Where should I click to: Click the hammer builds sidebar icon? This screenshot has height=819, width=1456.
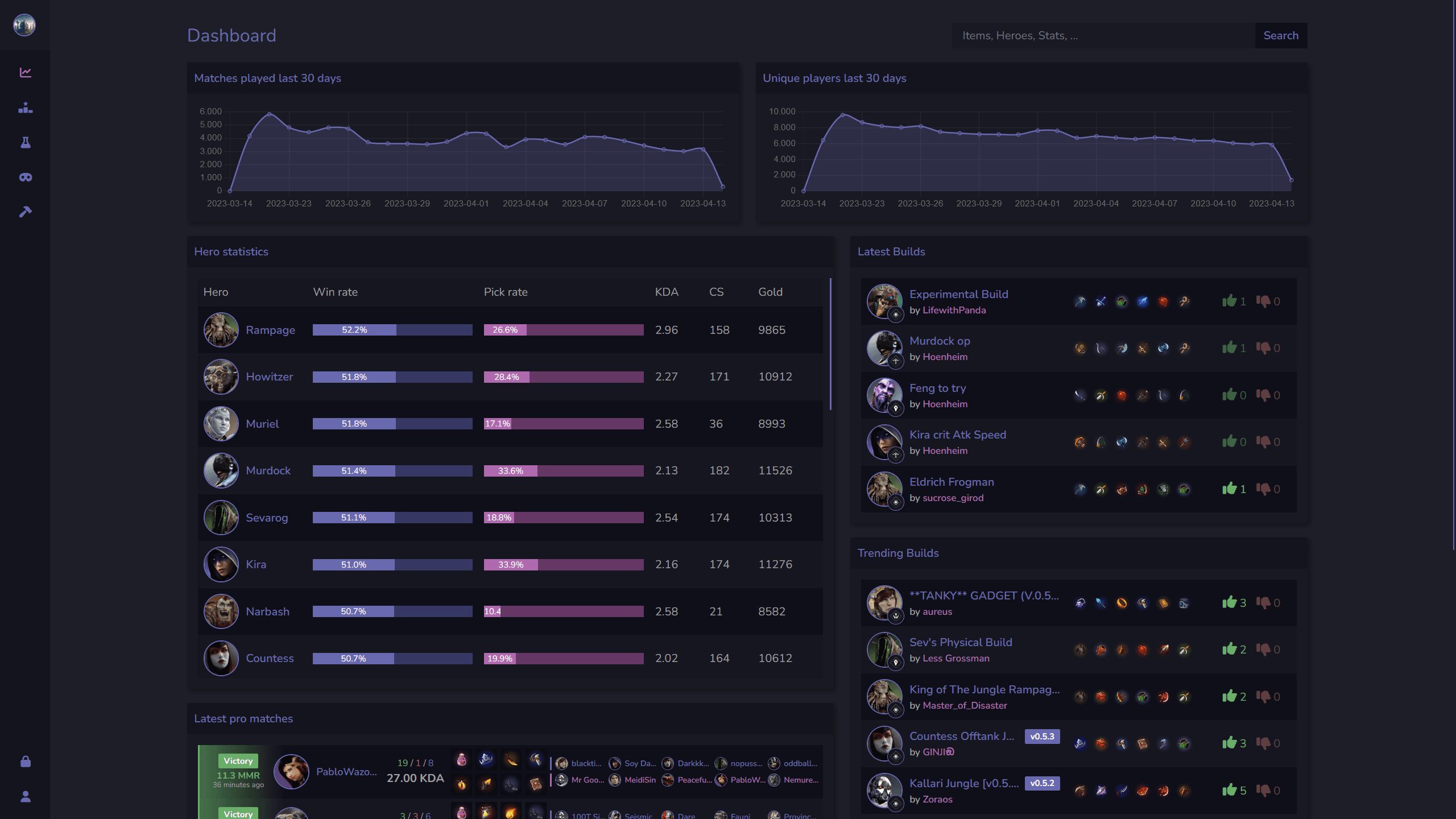[x=25, y=212]
